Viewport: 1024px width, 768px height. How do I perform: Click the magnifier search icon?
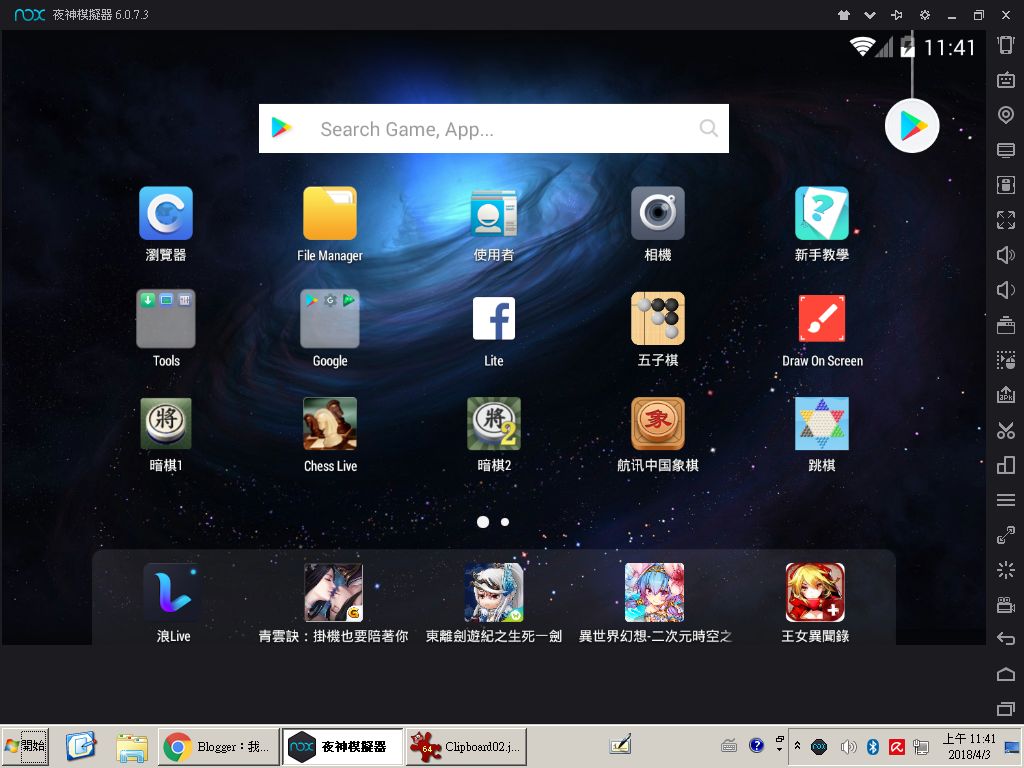[x=709, y=128]
